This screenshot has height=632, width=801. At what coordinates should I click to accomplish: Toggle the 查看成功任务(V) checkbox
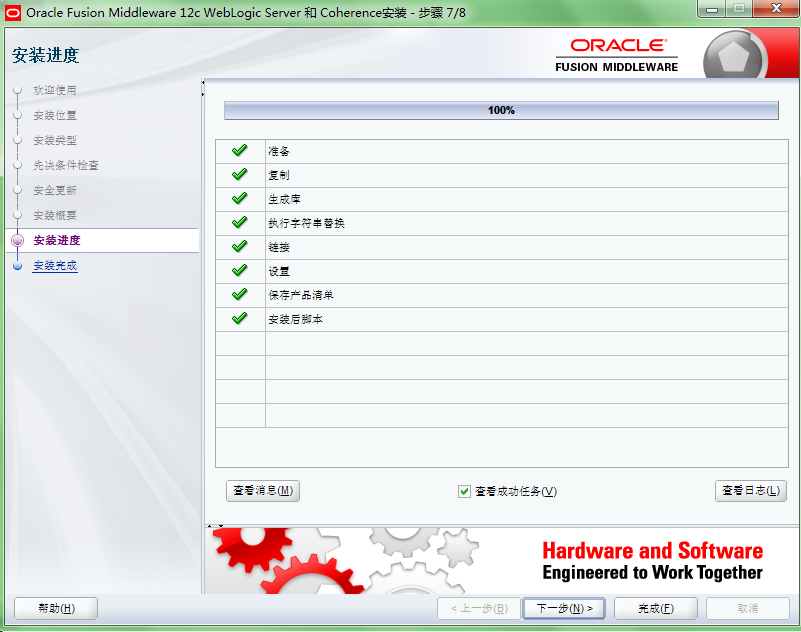click(x=464, y=491)
